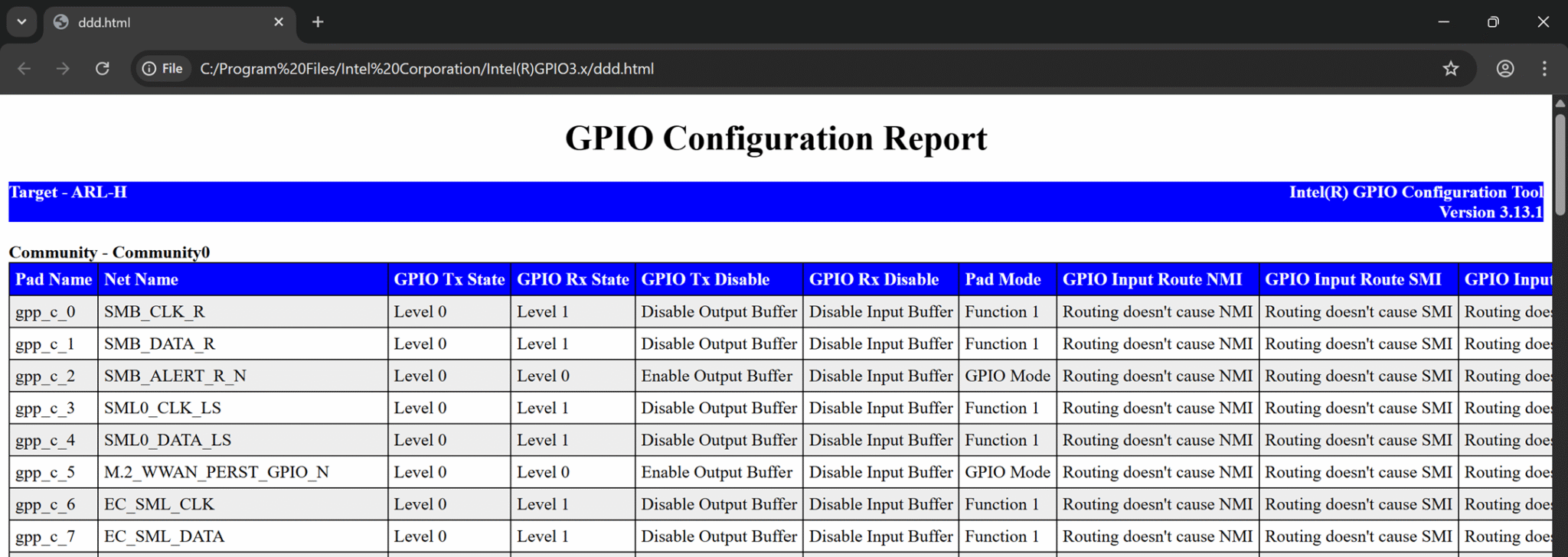The width and height of the screenshot is (1568, 557).
Task: Click the 'GPIO Input Route SMI' header
Action: tap(1359, 279)
